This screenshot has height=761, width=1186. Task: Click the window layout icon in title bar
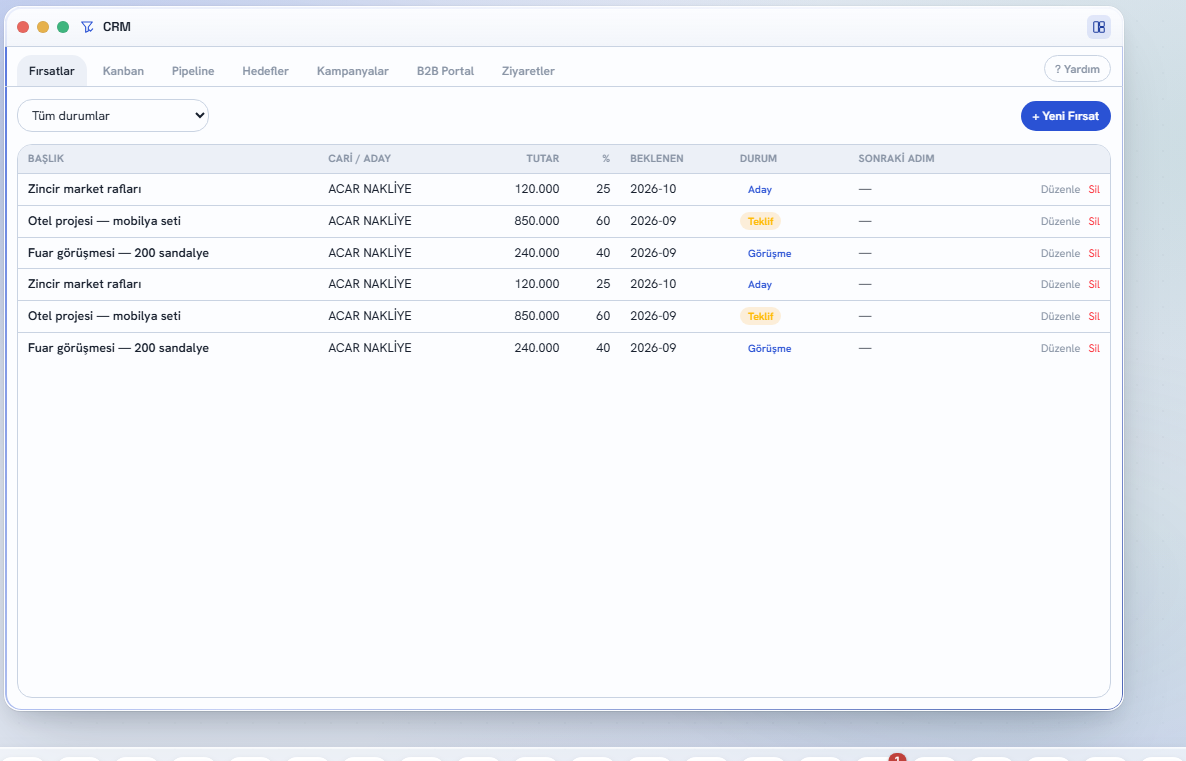(x=1098, y=27)
